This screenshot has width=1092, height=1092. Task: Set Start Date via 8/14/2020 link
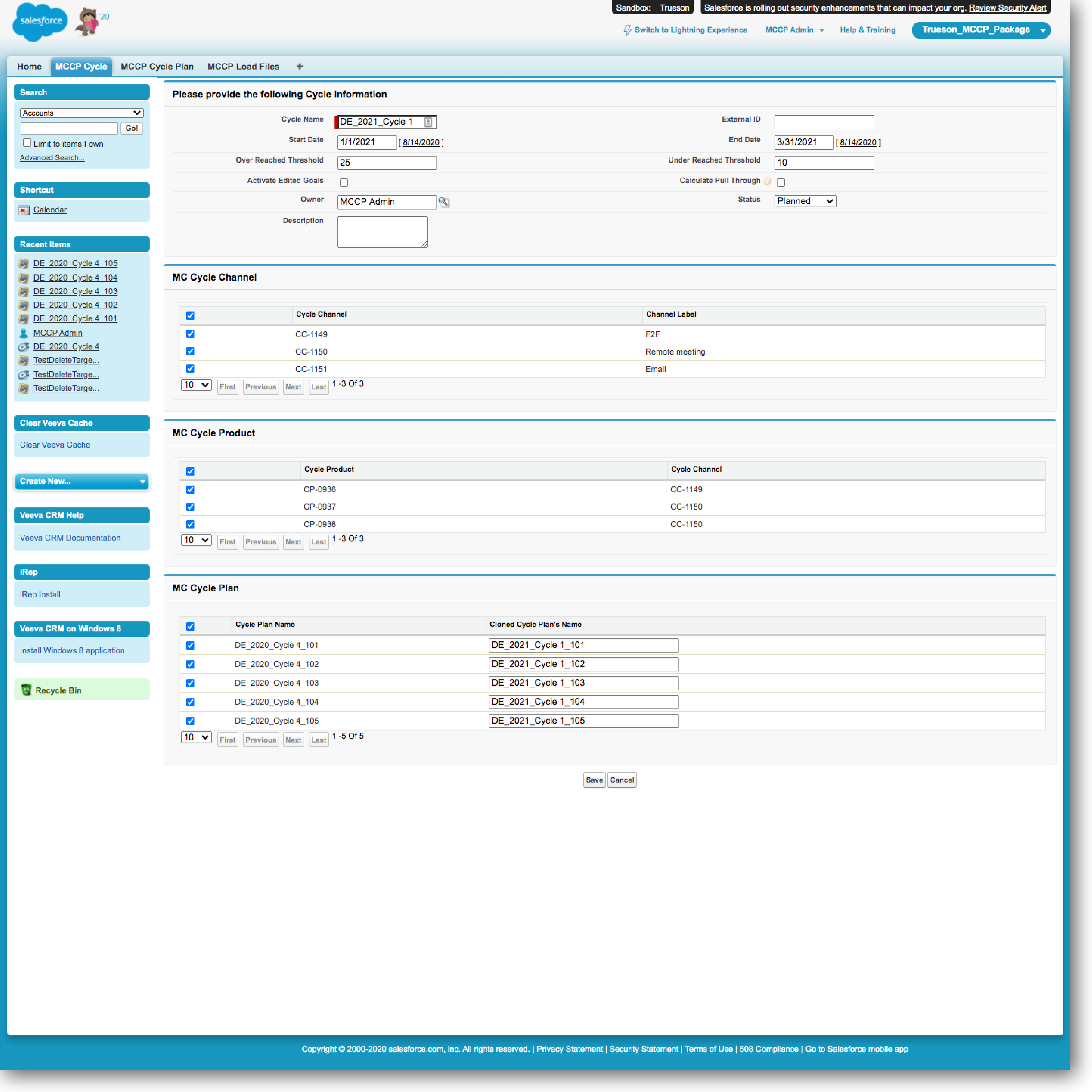click(x=421, y=142)
